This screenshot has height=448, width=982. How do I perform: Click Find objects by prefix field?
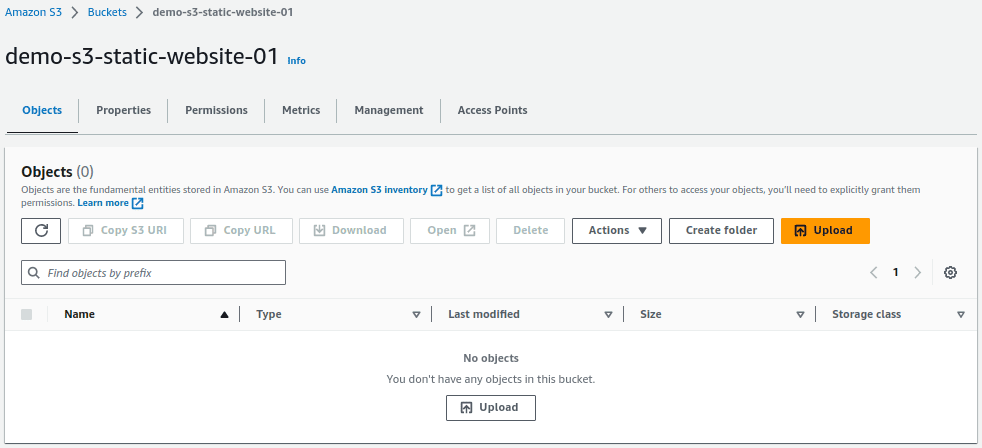pos(153,273)
